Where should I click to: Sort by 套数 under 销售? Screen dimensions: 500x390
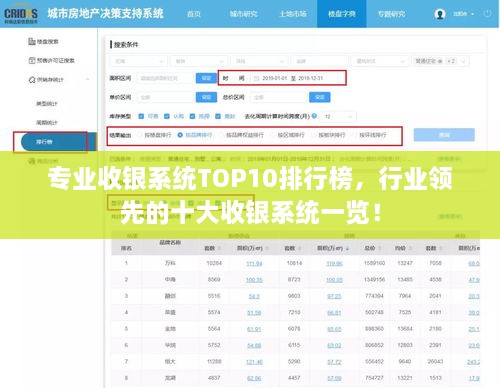pos(301,249)
